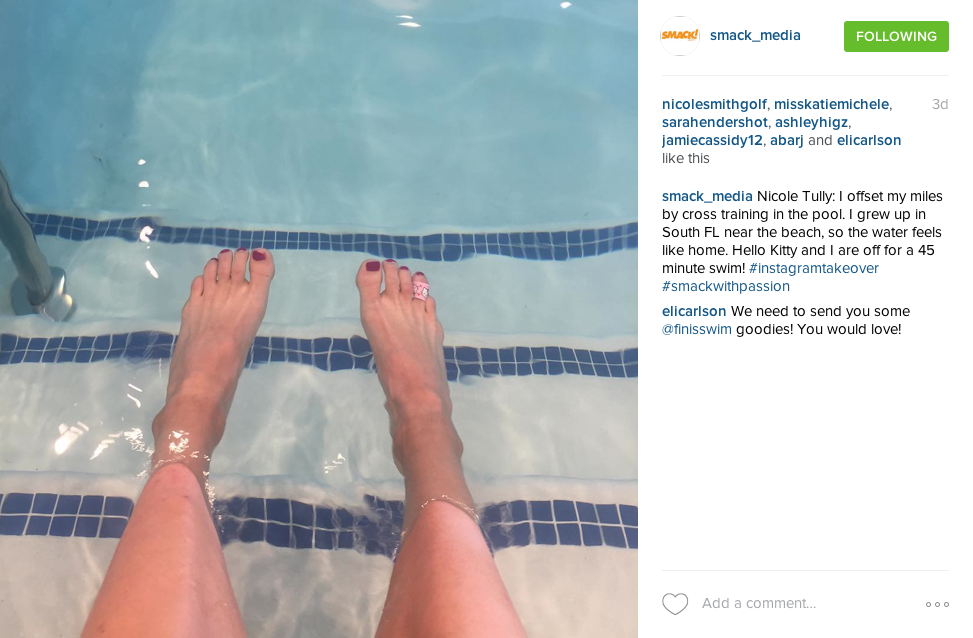The image size is (973, 638).
Task: Focus the Add a comment field
Action: pyautogui.click(x=807, y=603)
